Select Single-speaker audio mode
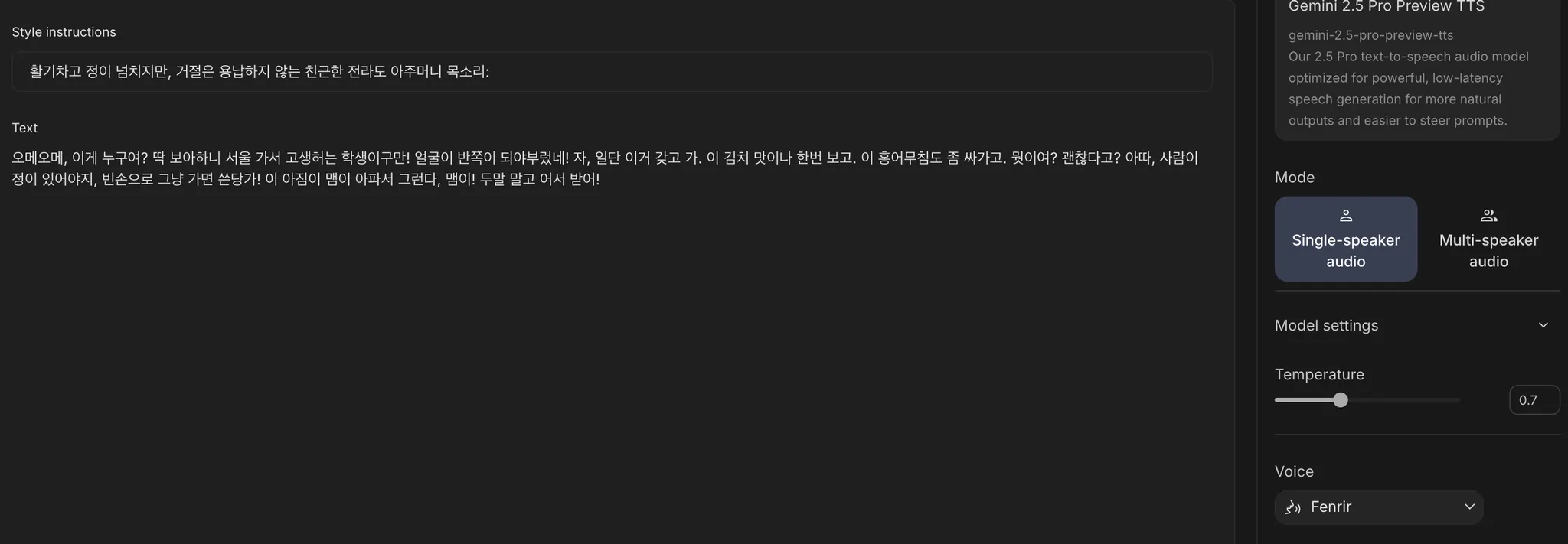Viewport: 1568px width, 544px height. tap(1345, 239)
